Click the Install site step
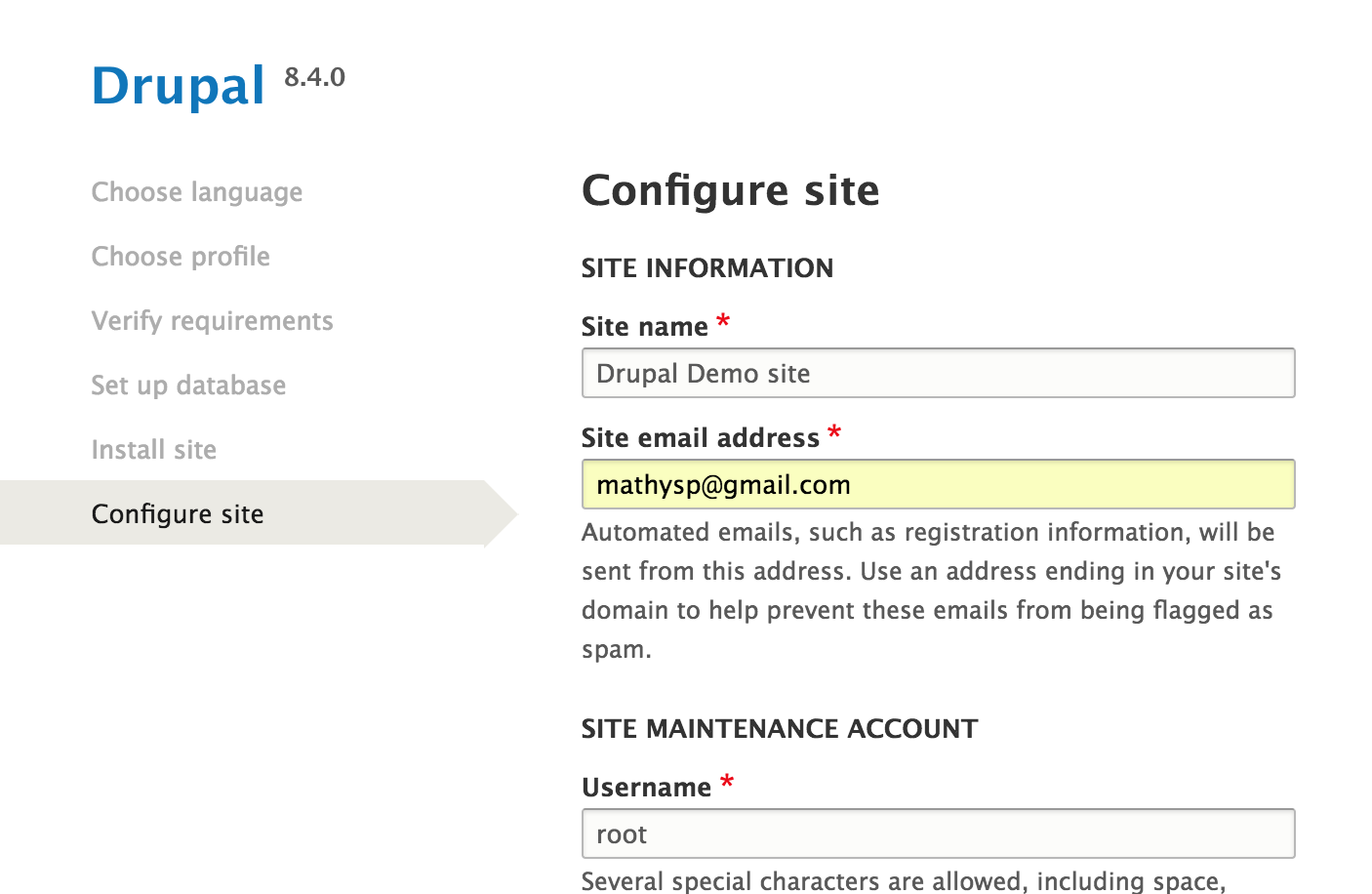1372x894 pixels. click(154, 449)
